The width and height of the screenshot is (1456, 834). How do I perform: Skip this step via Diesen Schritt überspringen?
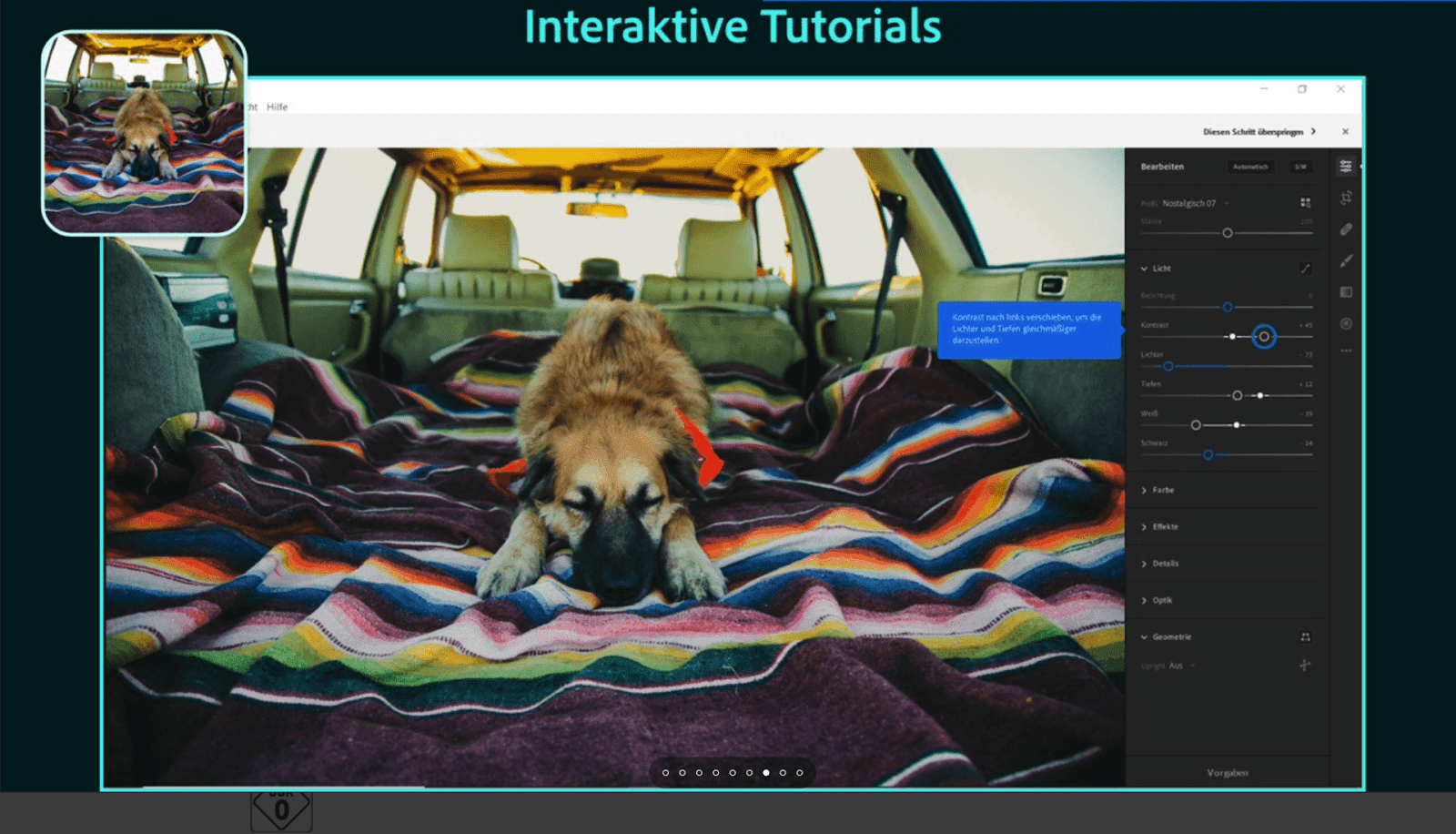pos(1253,132)
